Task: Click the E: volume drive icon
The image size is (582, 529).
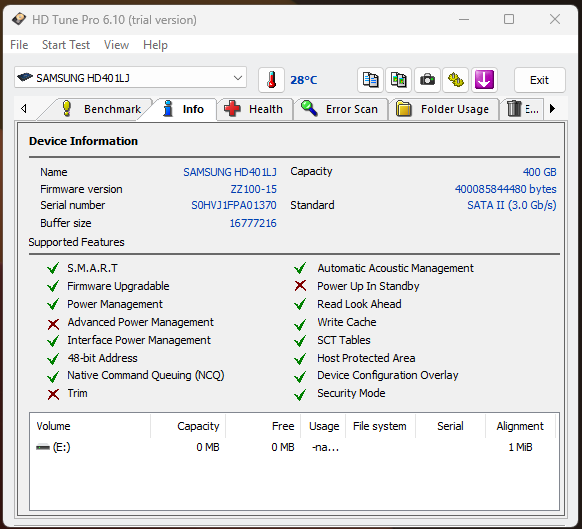Action: [x=43, y=447]
